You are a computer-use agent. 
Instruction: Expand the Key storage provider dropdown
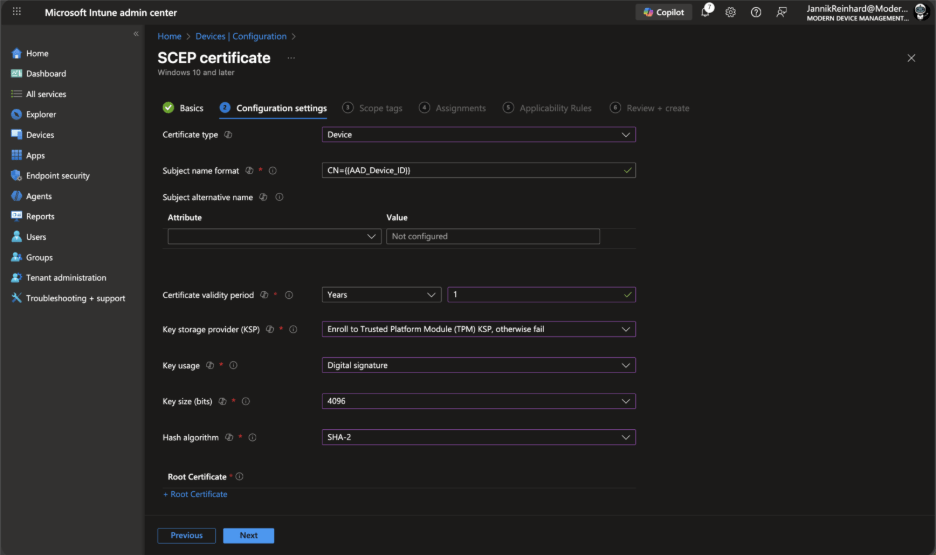coord(479,329)
